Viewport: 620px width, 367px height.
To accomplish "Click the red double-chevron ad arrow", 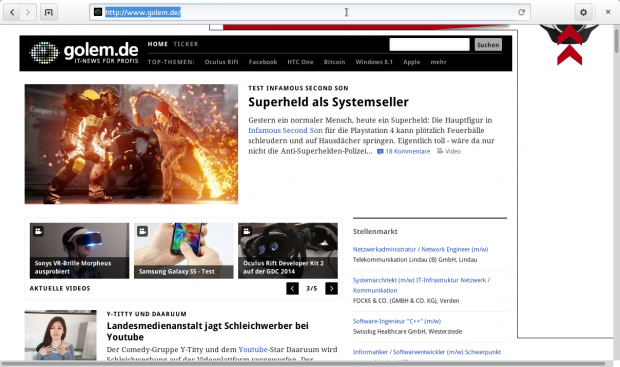I will pos(569,46).
